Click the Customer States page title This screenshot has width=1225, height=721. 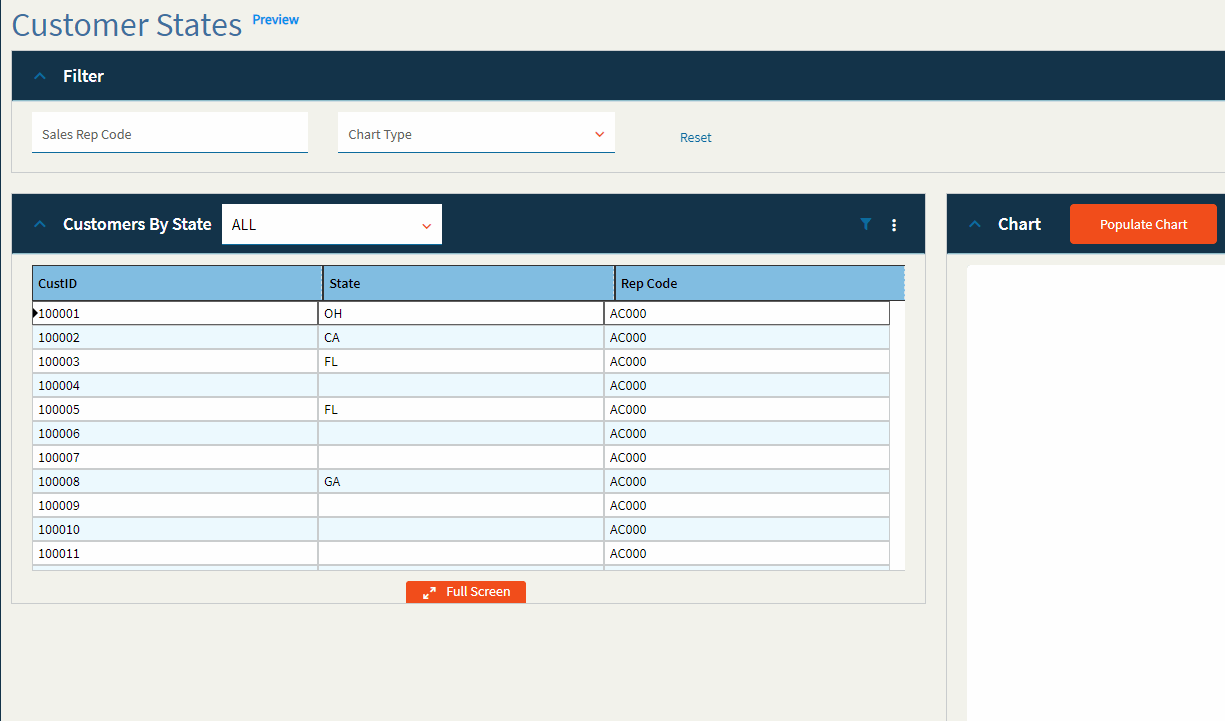[x=127, y=24]
